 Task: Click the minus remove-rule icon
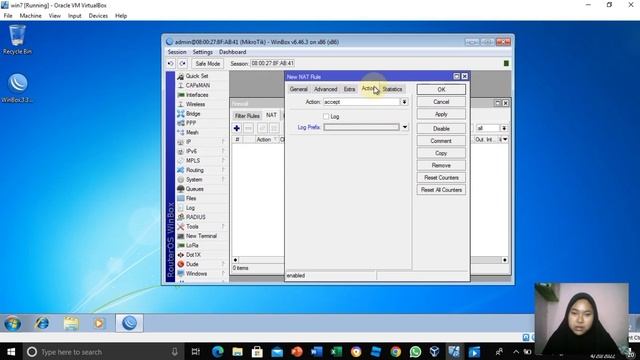tap(248, 128)
